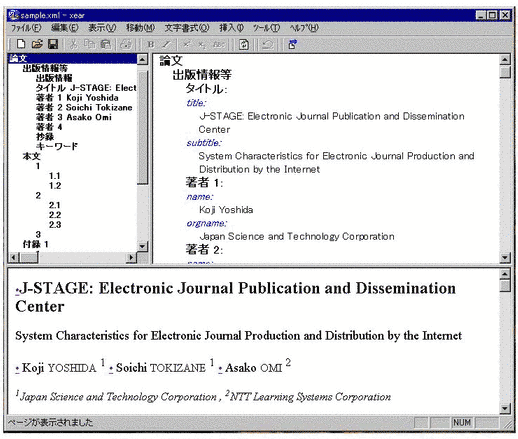Select the 抄録 tree node
Screen dimensions: 518x439
[45, 136]
